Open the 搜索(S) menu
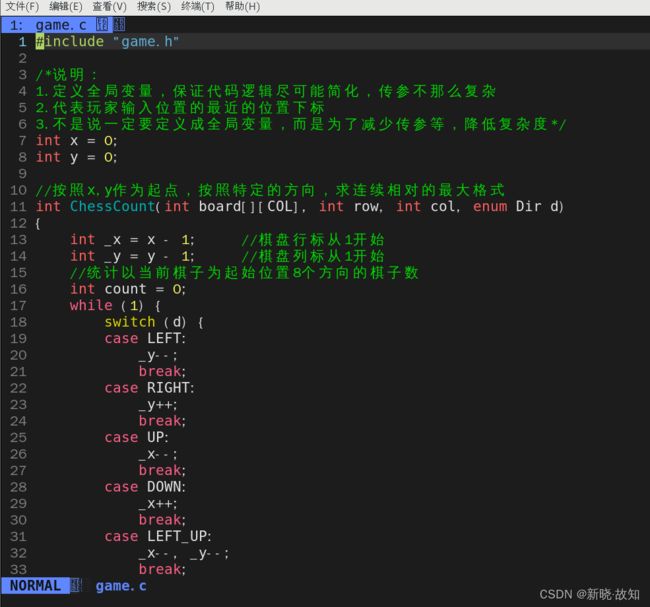Screen dimensions: 650x607 click(x=154, y=7)
